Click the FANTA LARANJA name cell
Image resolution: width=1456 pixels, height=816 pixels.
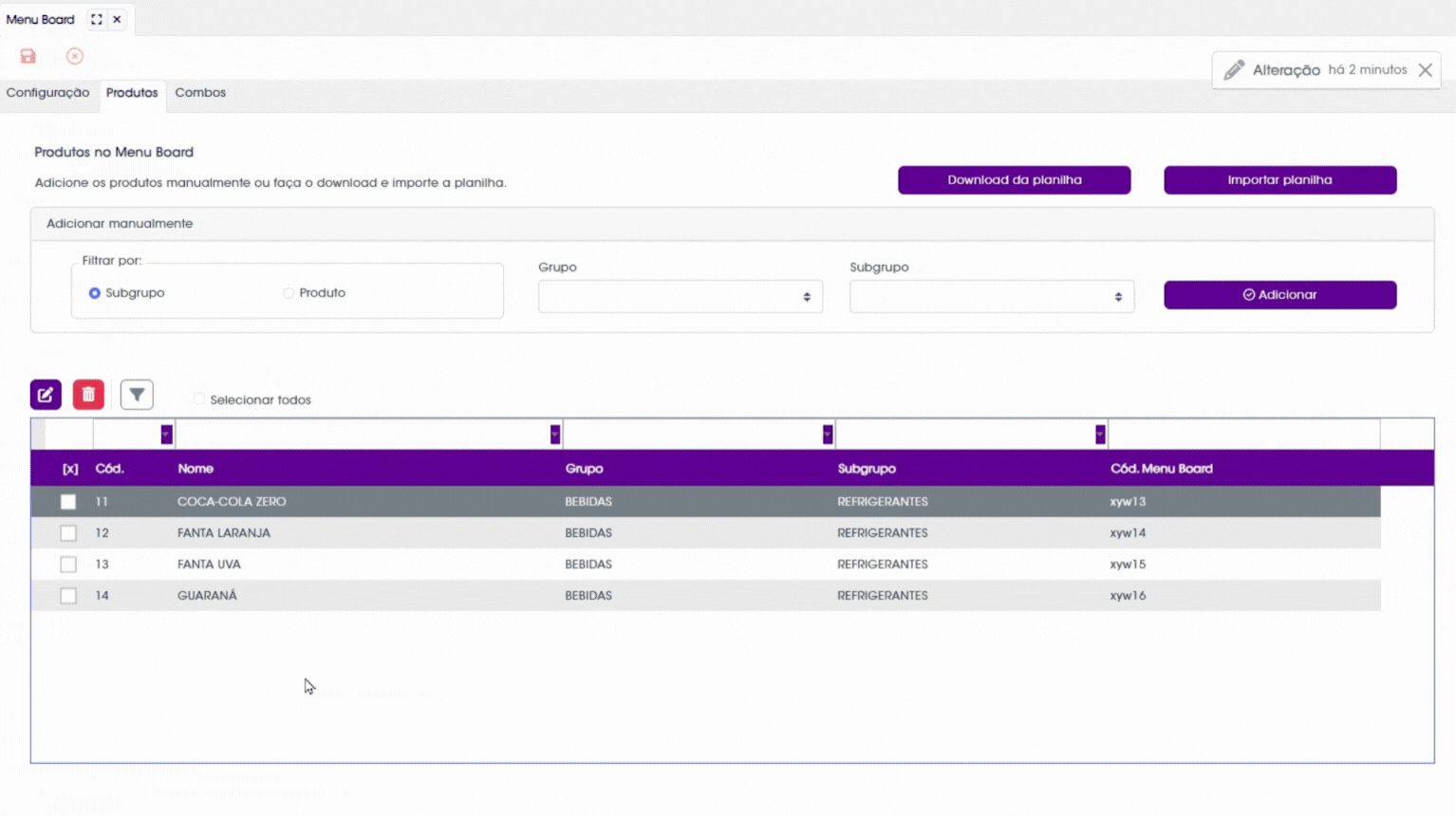tap(224, 533)
